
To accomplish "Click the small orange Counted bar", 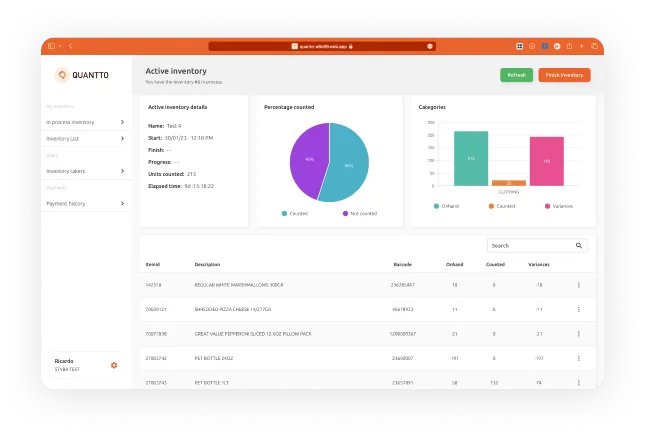I will tap(509, 183).
